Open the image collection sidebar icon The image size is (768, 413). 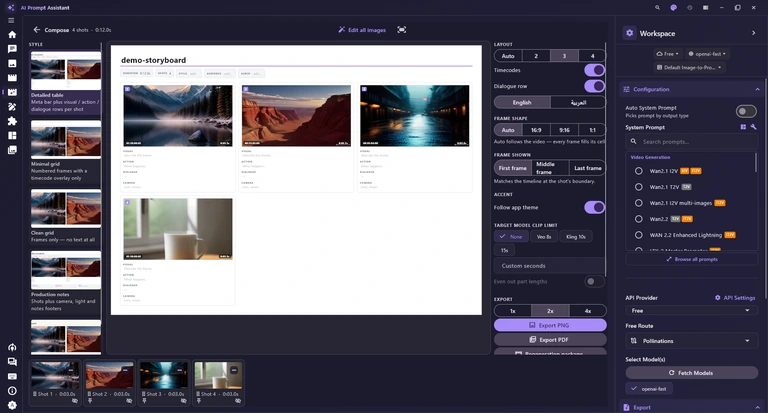[12, 149]
